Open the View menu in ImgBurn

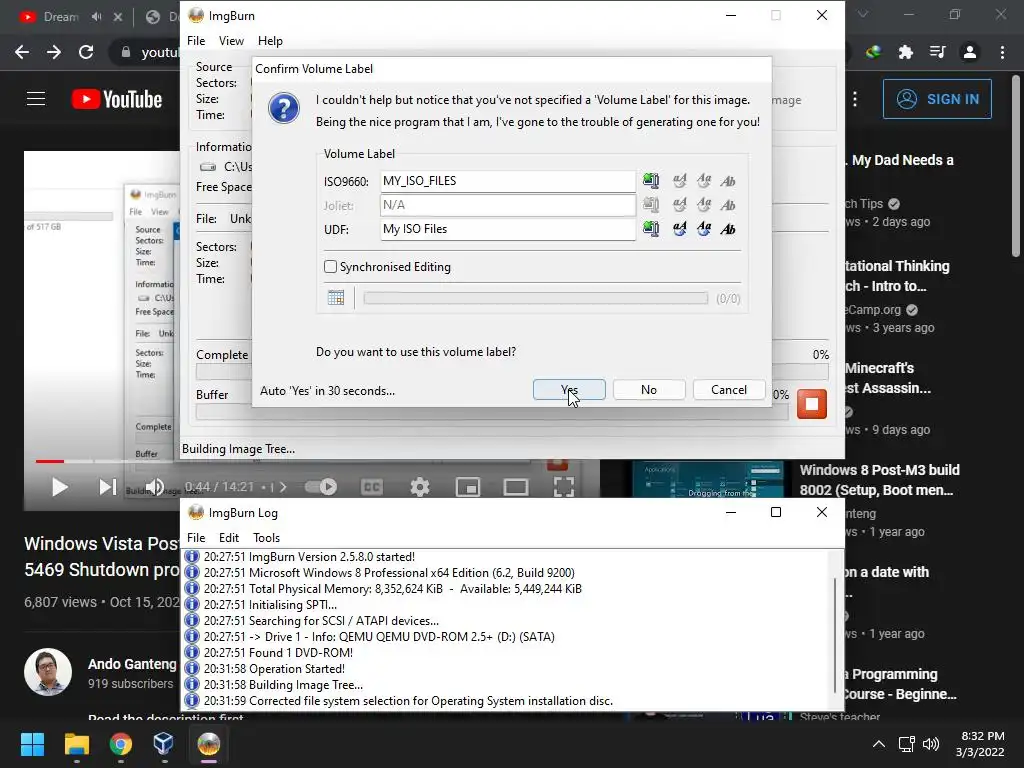(231, 40)
